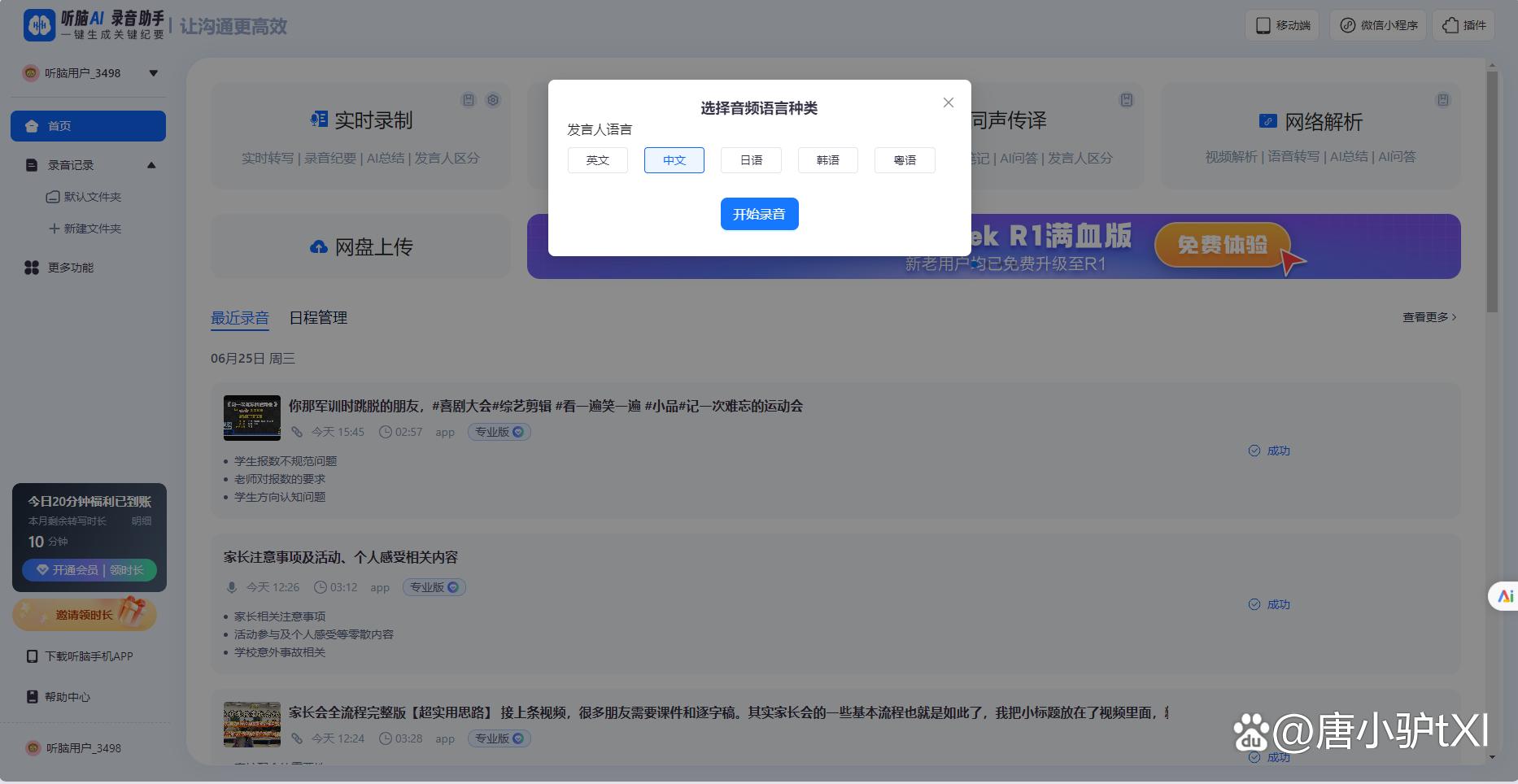The width and height of the screenshot is (1518, 784).
Task: Open 网盘上传 cloud upload feature
Action: [x=360, y=246]
